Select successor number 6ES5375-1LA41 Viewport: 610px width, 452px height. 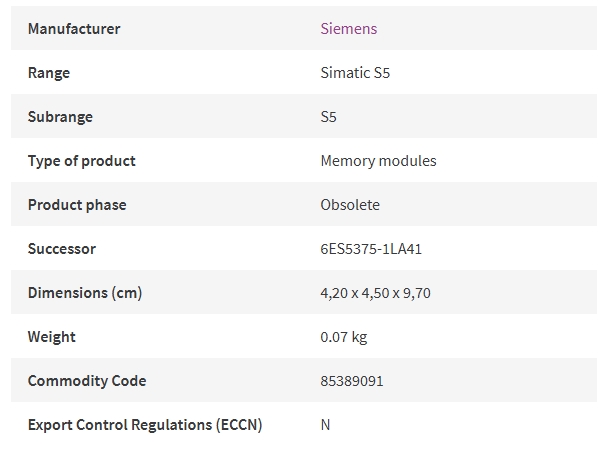pos(371,249)
